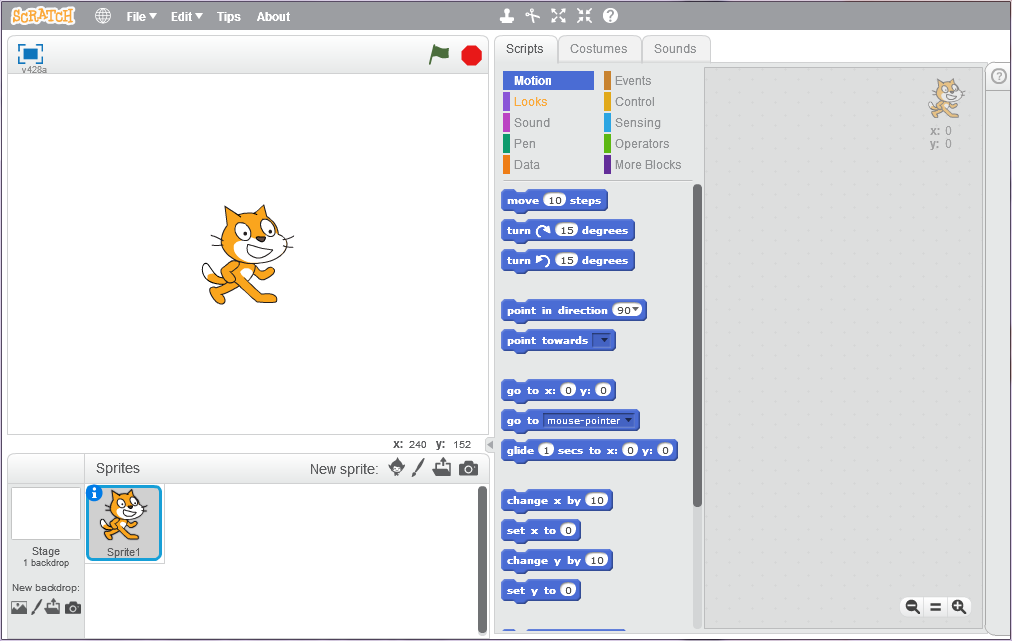The image size is (1012, 641).
Task: Switch to the Costumes tab
Action: tap(598, 49)
